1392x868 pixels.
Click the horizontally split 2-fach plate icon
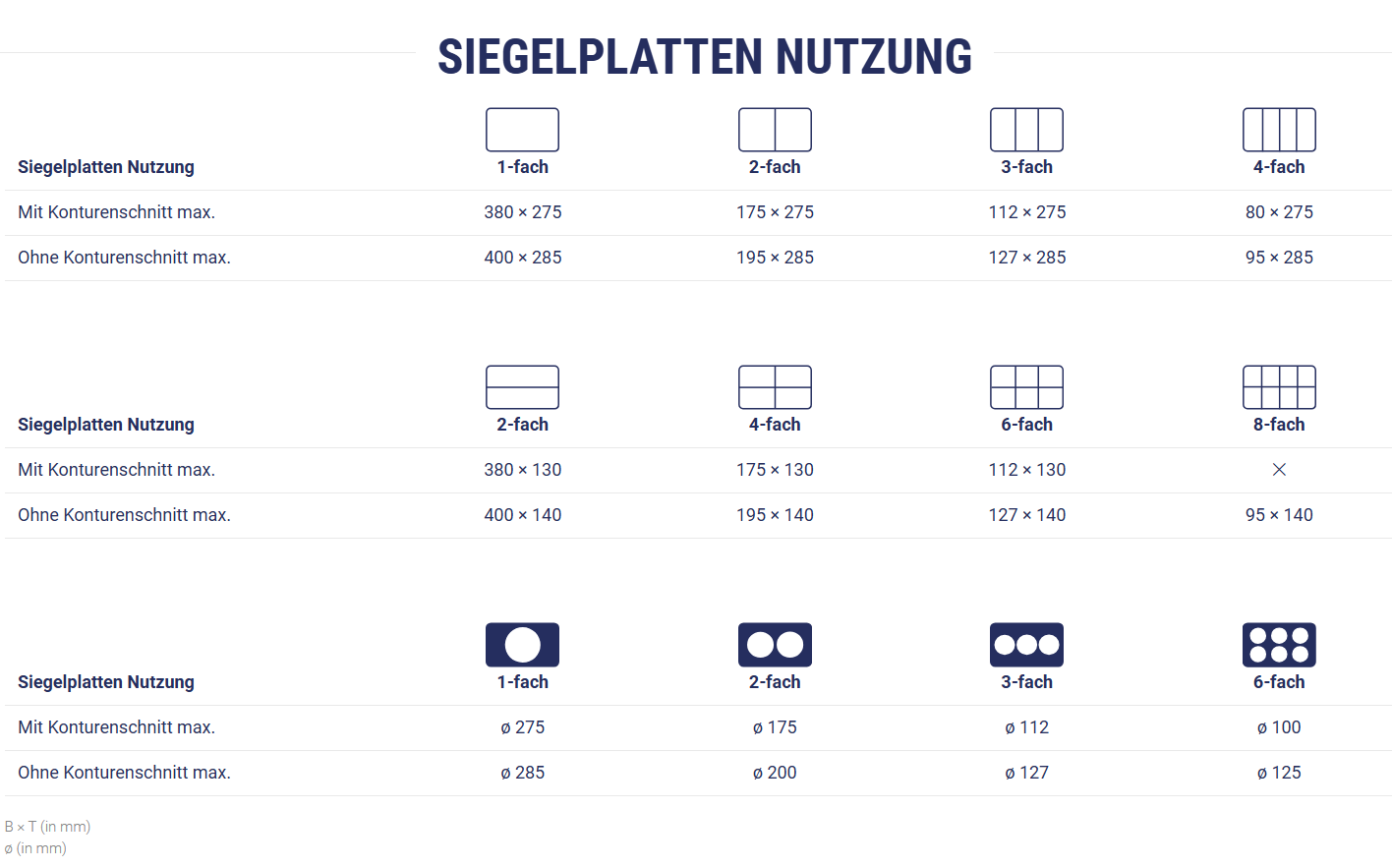point(522,387)
